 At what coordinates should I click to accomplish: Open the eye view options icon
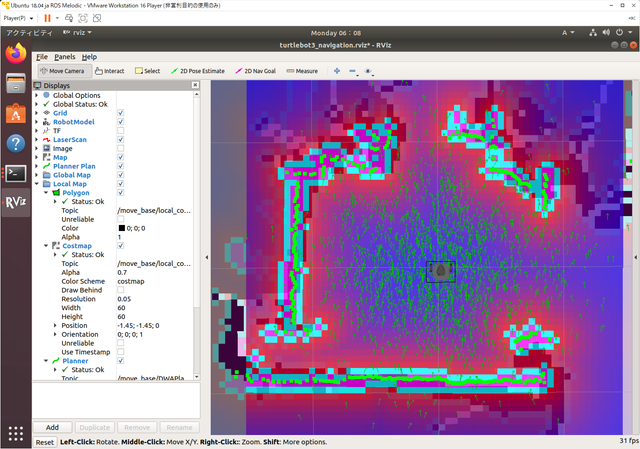click(368, 71)
